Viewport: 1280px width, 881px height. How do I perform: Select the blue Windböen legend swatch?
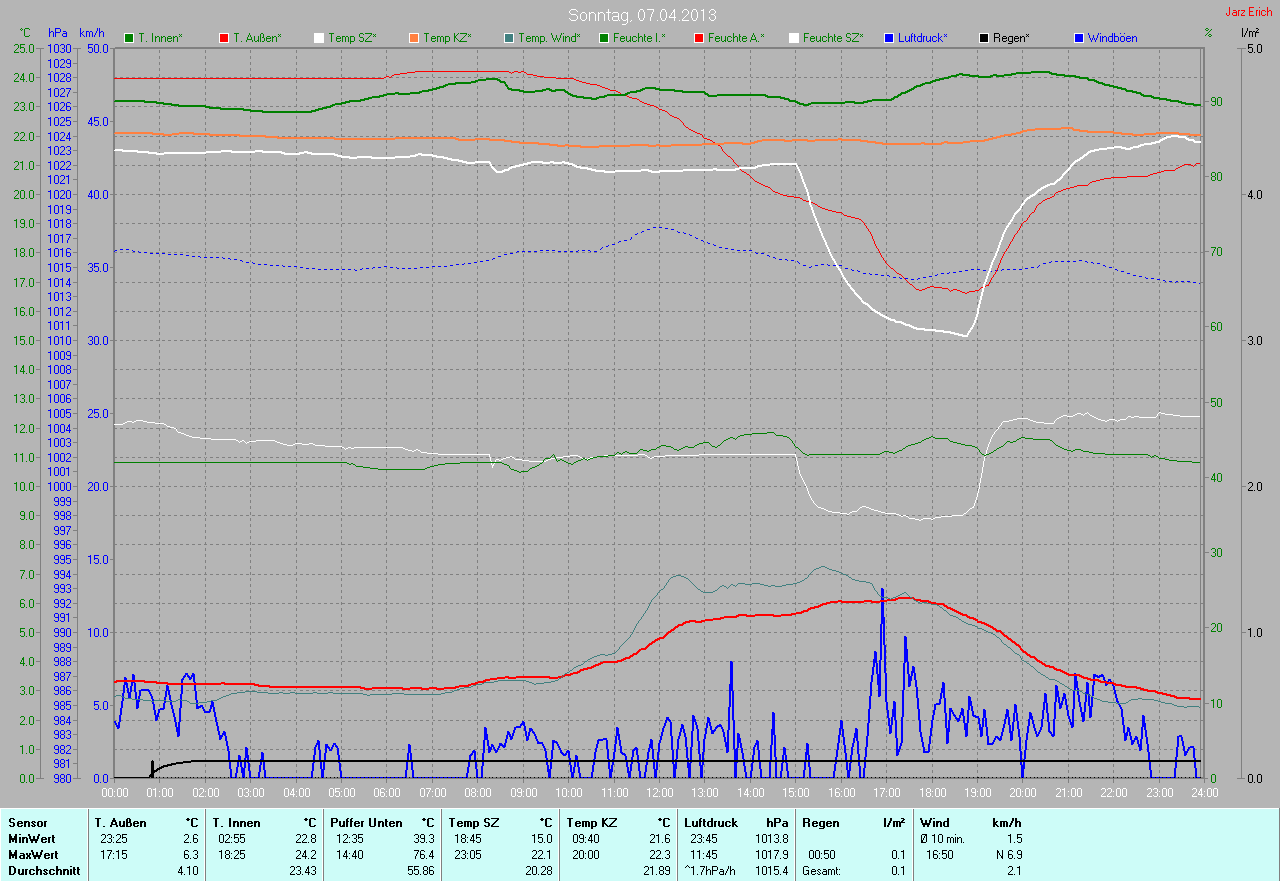point(1079,38)
